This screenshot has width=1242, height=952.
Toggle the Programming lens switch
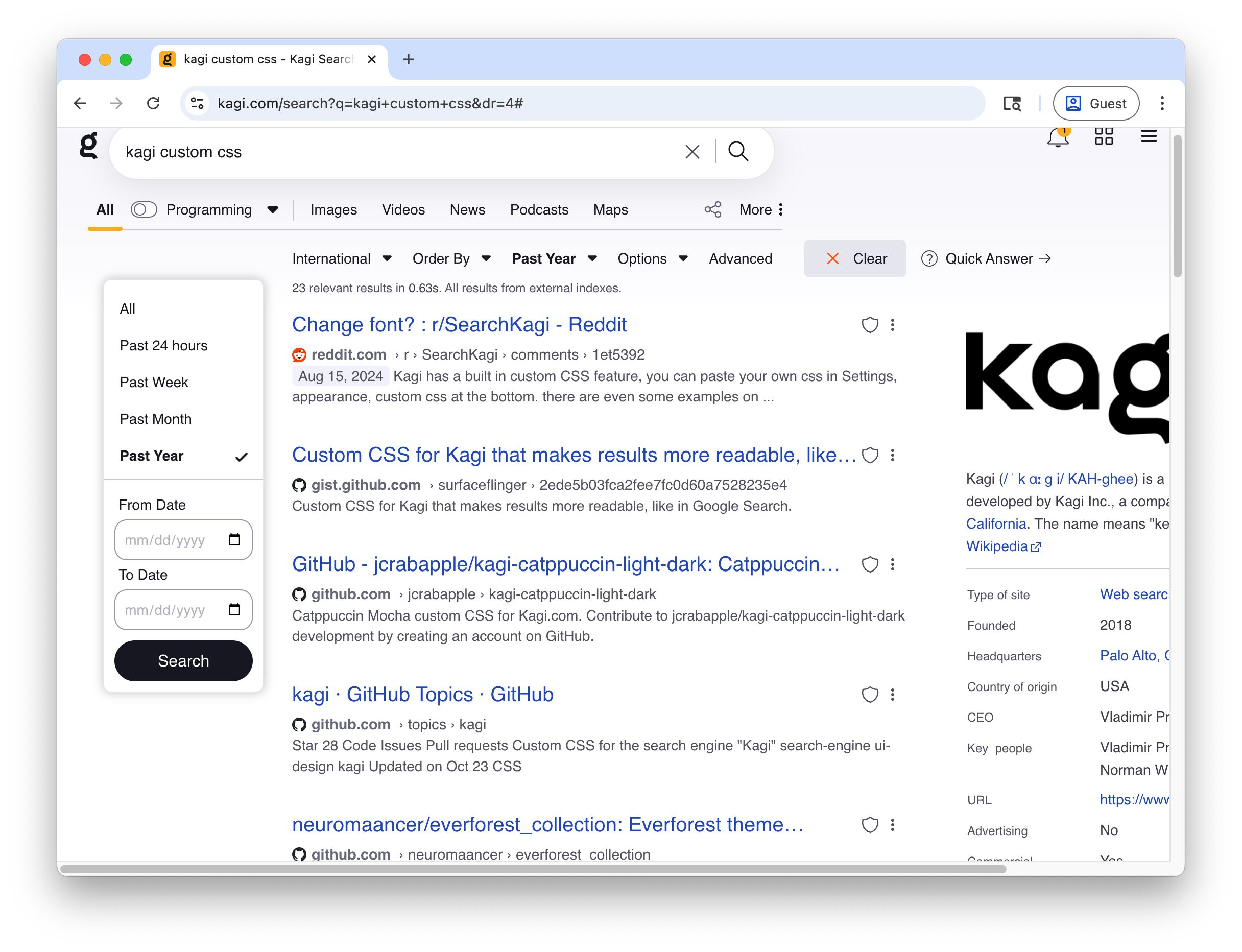click(x=144, y=210)
